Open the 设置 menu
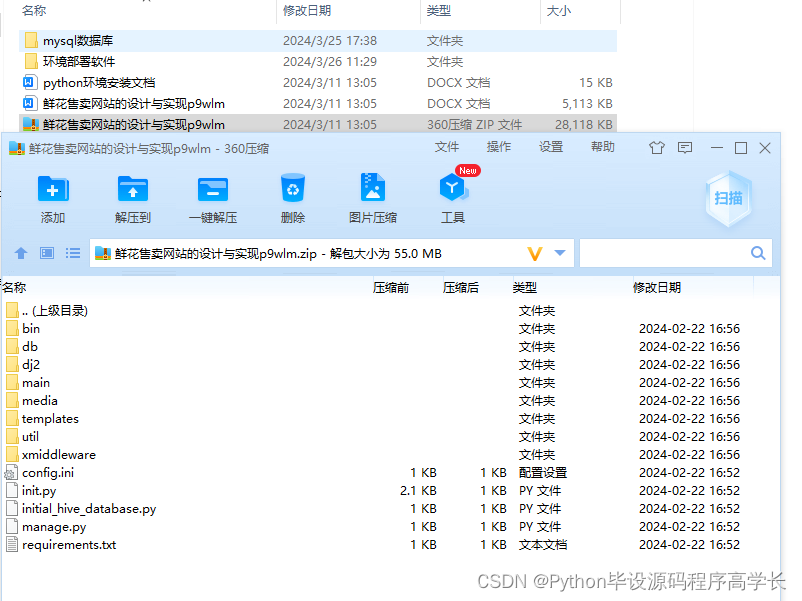Image resolution: width=802 pixels, height=601 pixels. pos(551,147)
